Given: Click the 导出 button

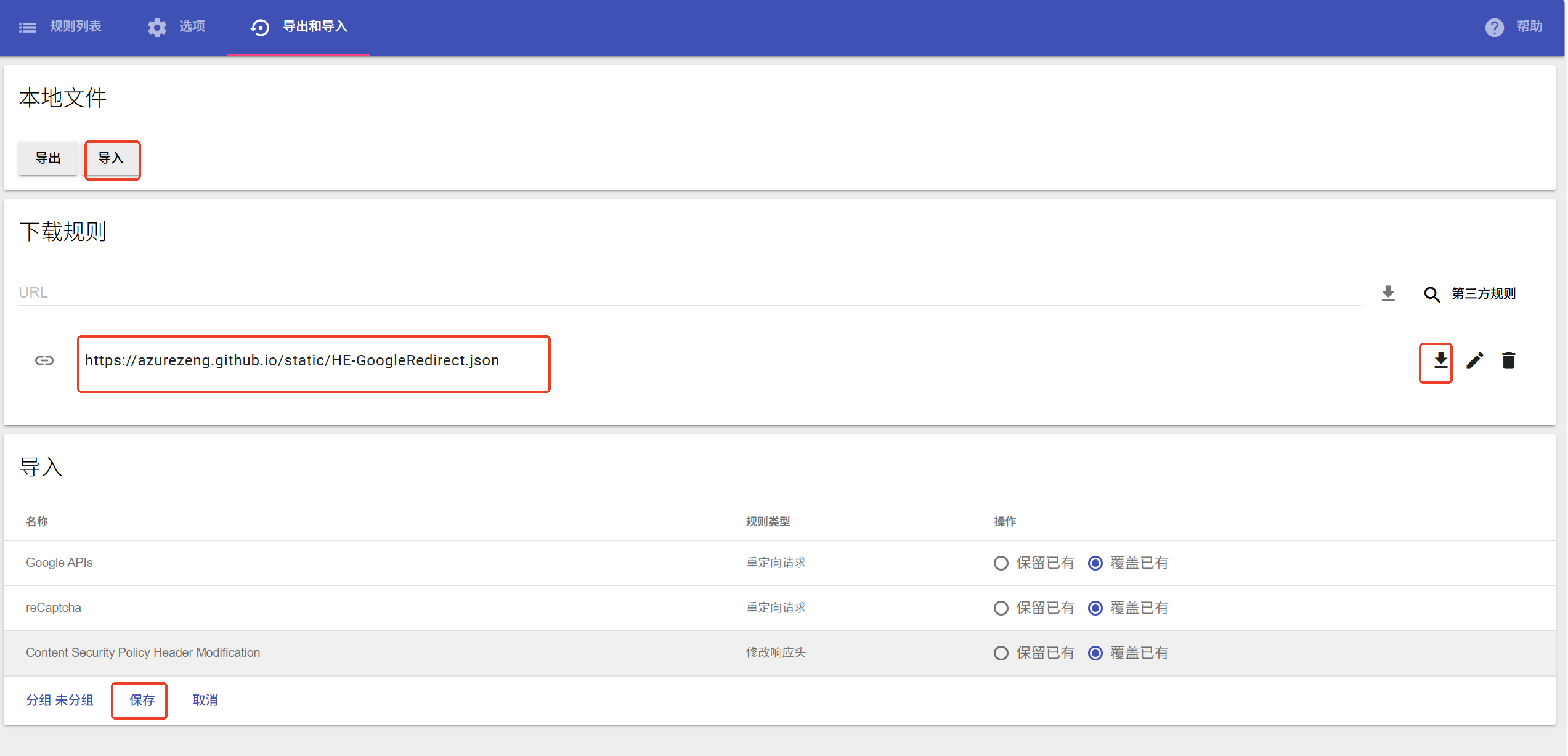Looking at the screenshot, I should [47, 158].
